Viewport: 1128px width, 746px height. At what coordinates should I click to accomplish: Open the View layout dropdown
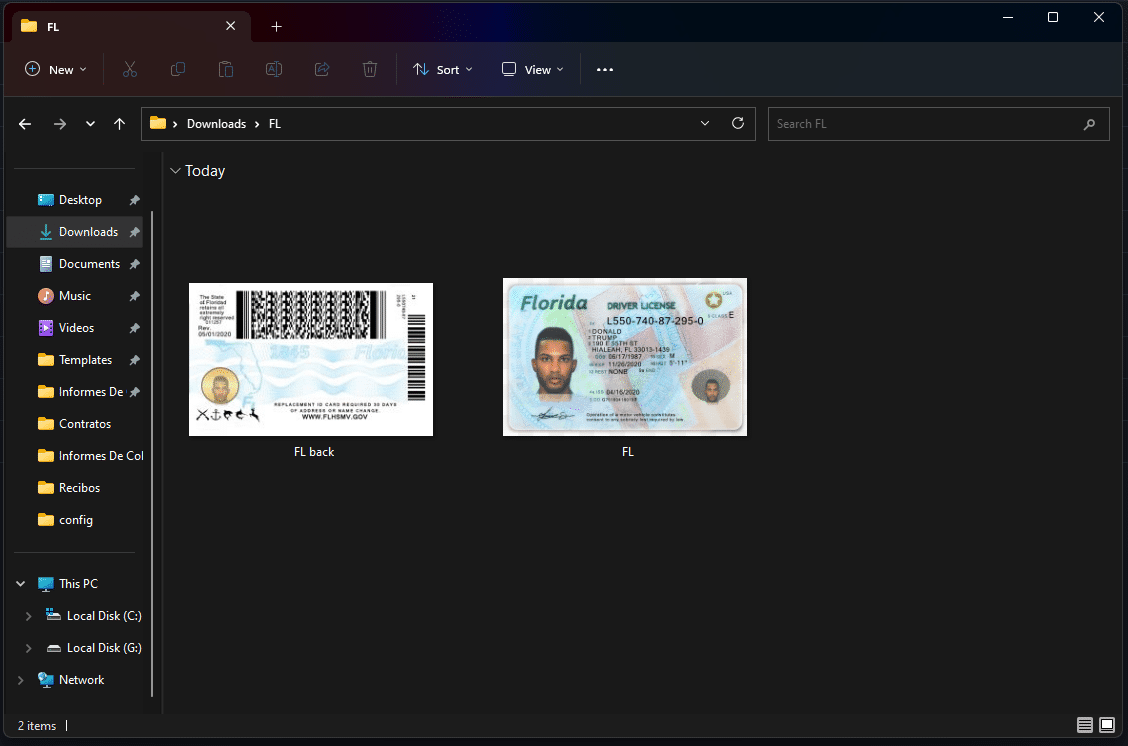pos(533,69)
